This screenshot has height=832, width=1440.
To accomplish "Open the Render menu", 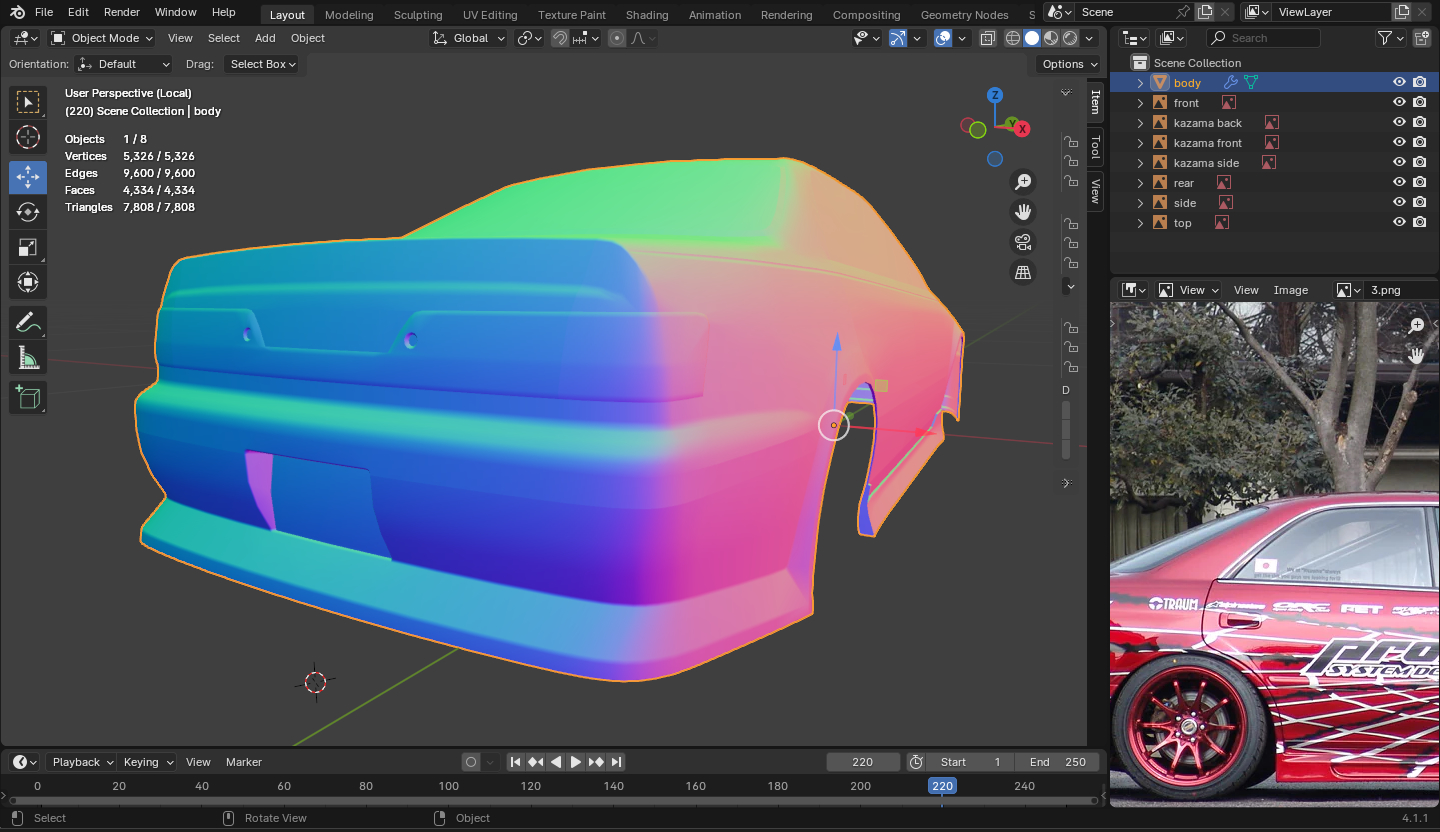I will tap(122, 12).
